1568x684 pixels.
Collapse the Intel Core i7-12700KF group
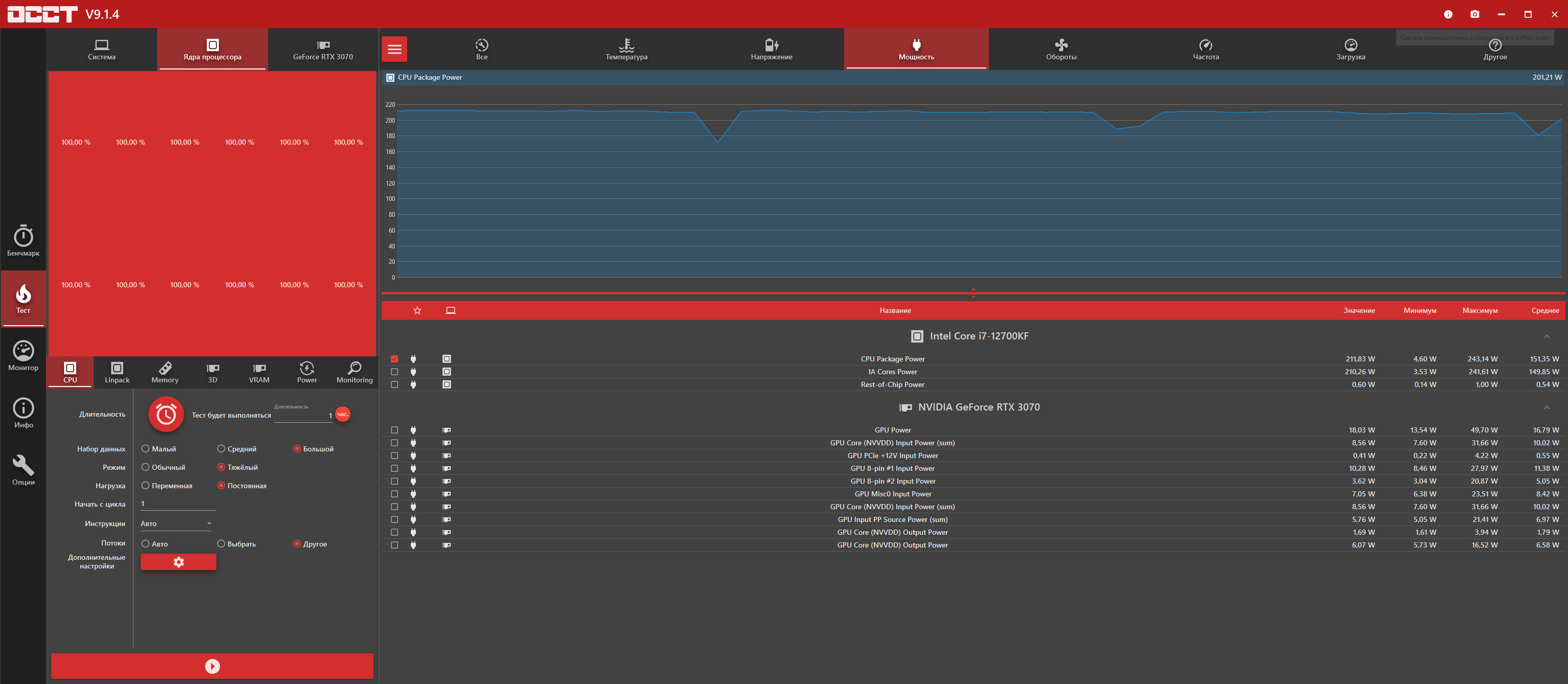[x=1546, y=336]
